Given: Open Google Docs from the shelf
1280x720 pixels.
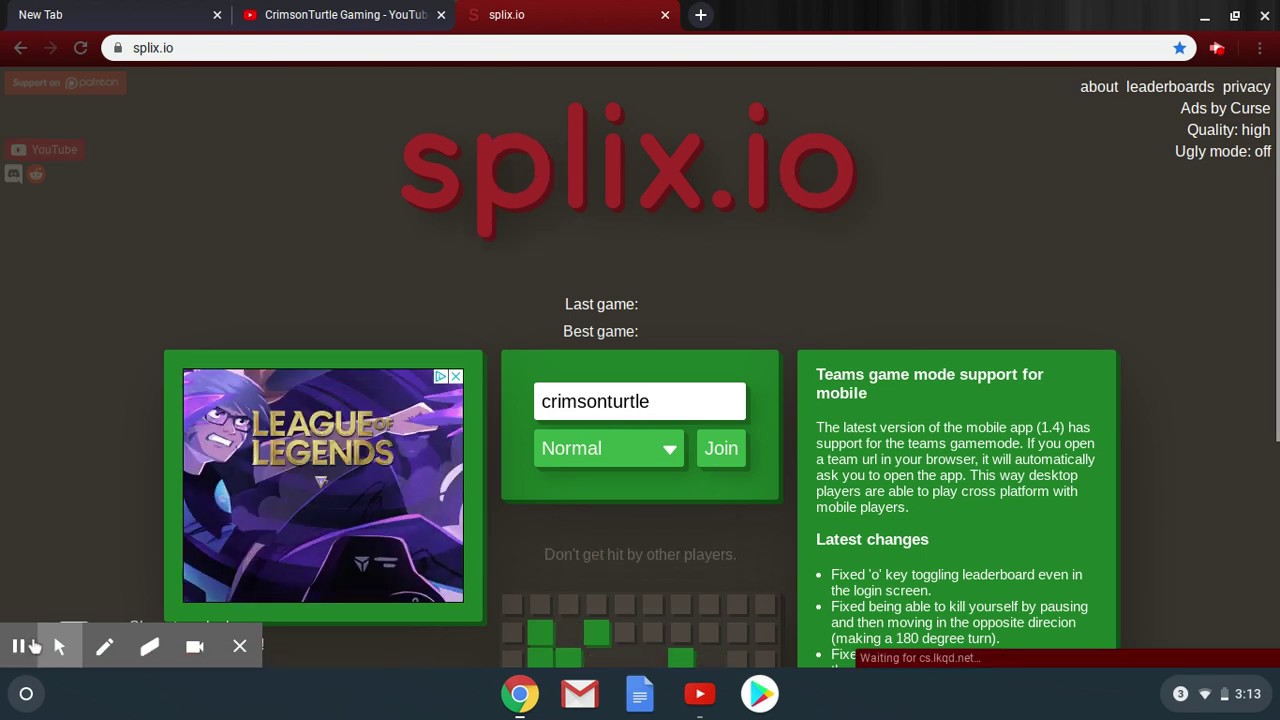Looking at the screenshot, I should [640, 694].
